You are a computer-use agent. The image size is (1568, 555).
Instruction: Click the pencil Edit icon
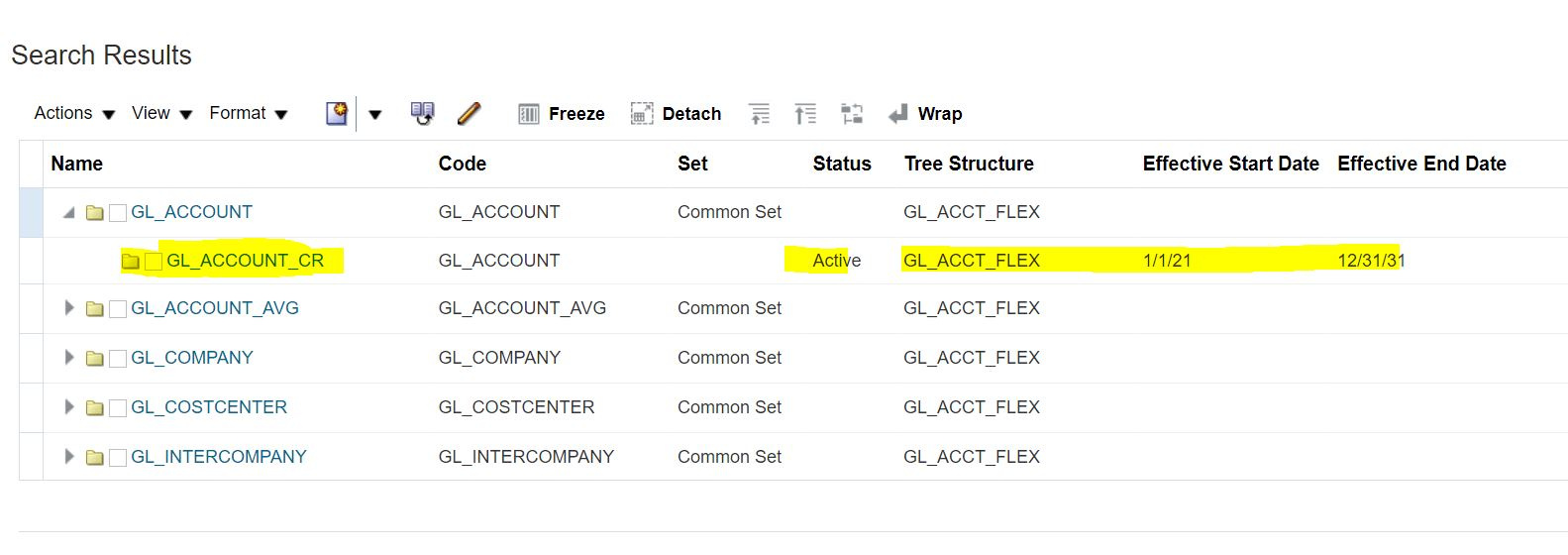(x=470, y=113)
